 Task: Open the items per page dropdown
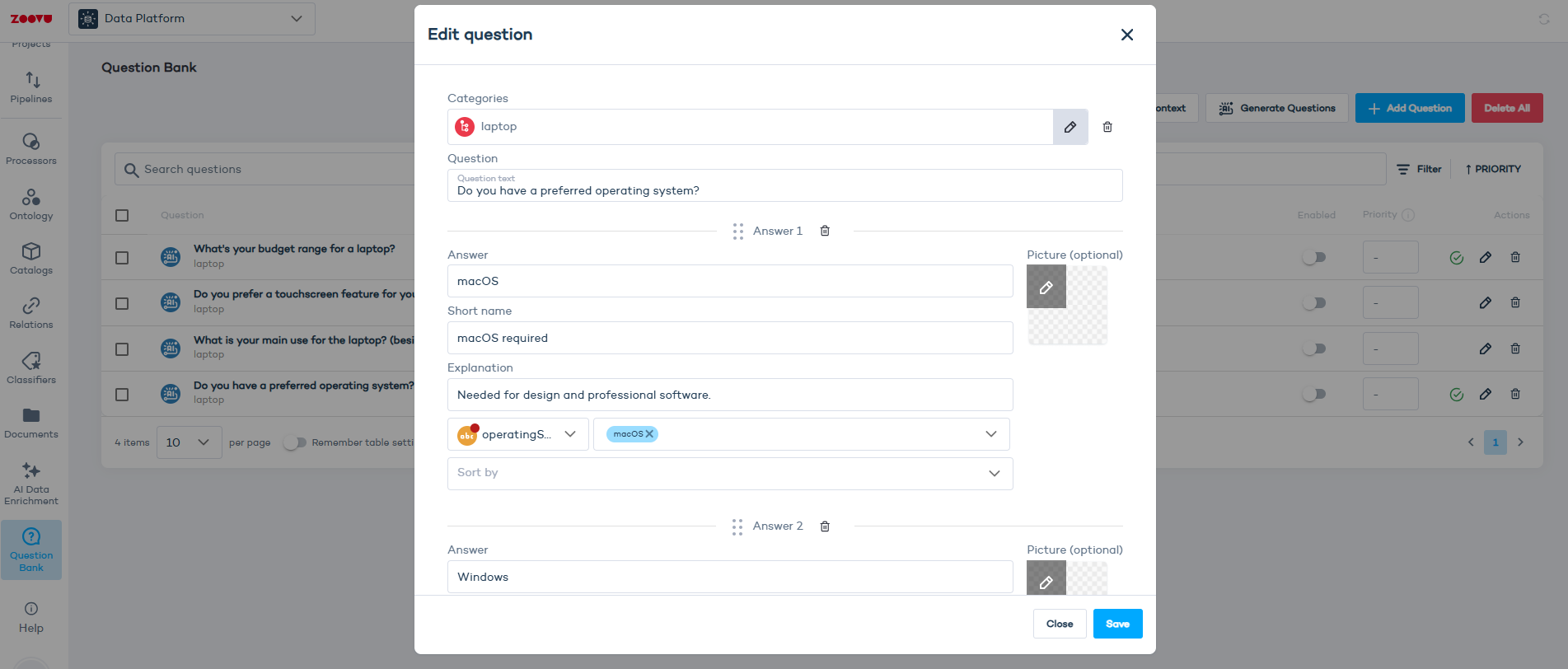[x=189, y=442]
